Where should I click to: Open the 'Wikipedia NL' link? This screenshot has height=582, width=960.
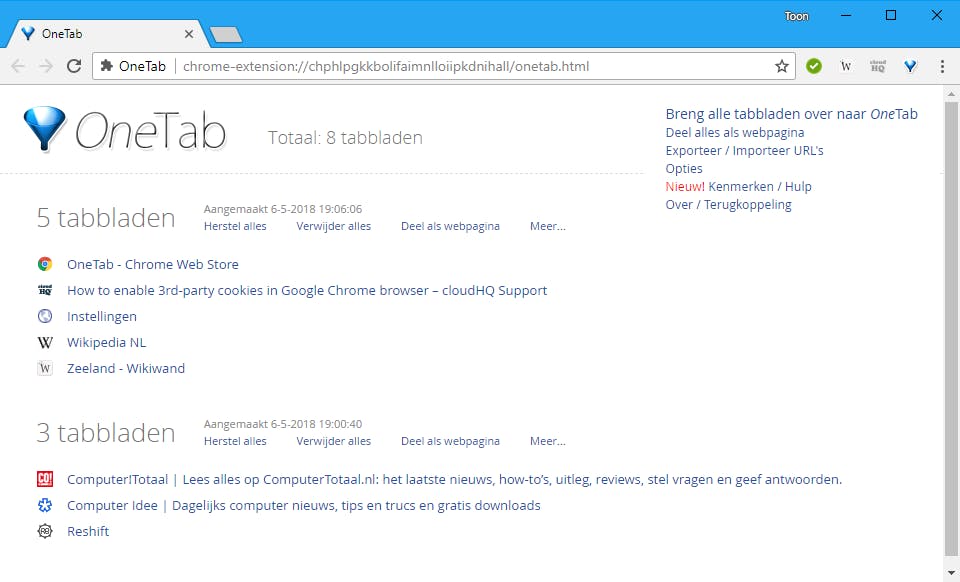point(107,342)
